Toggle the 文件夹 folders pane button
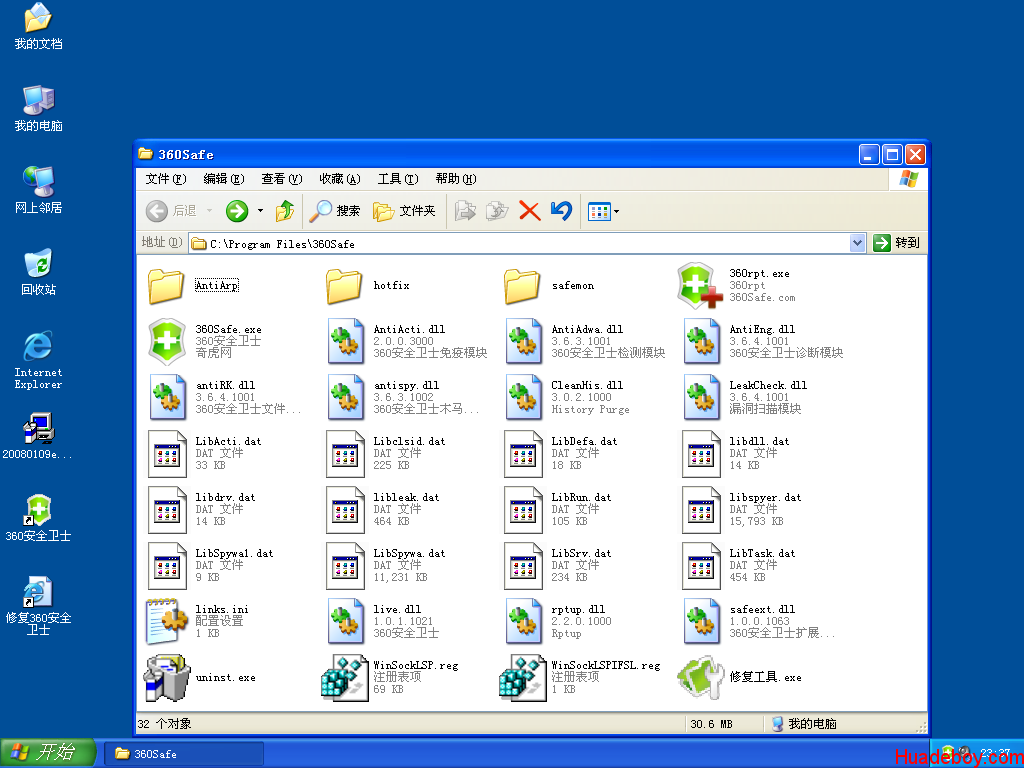Viewport: 1024px width, 768px height. (x=404, y=211)
